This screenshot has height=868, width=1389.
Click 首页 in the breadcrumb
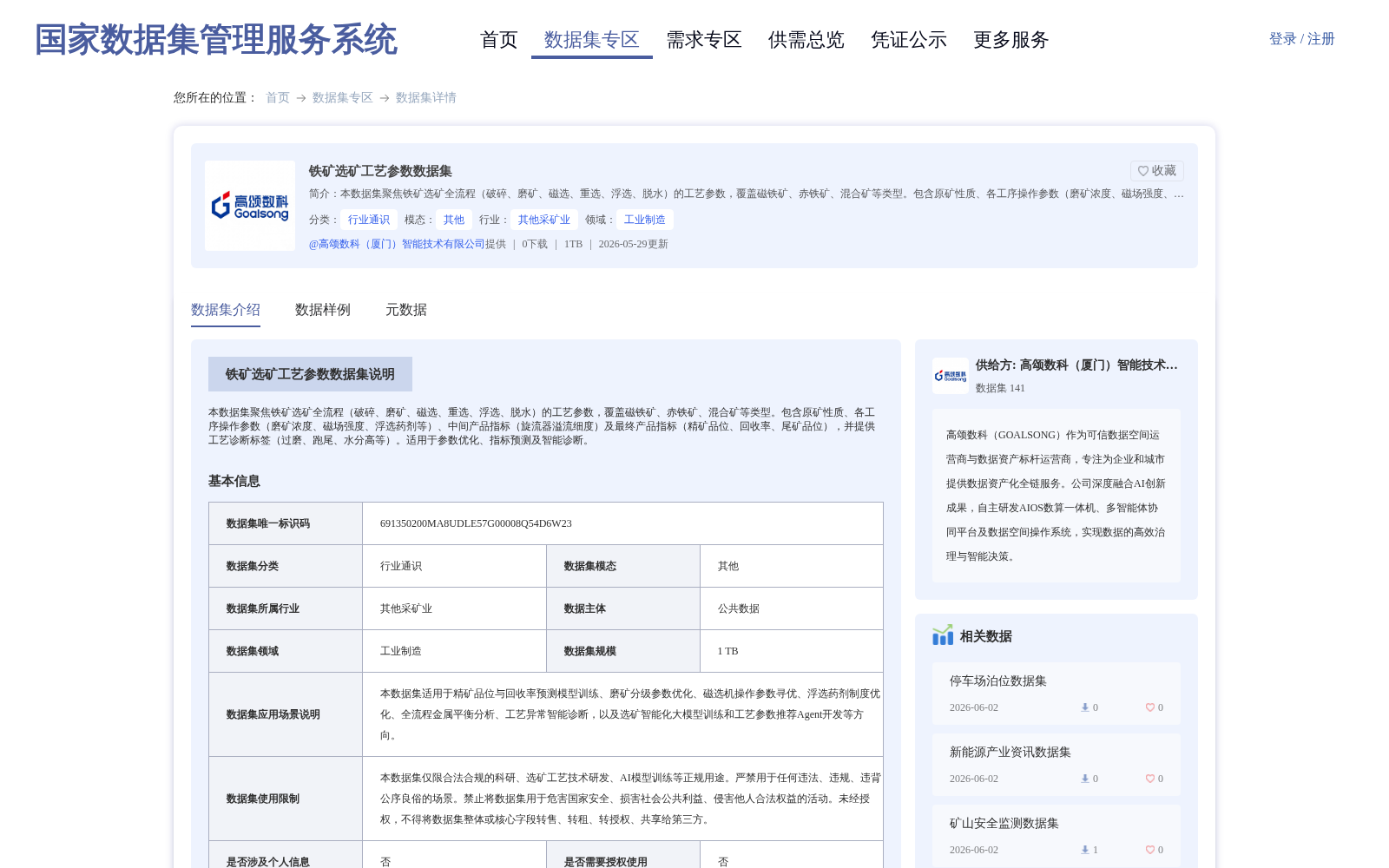pos(278,98)
